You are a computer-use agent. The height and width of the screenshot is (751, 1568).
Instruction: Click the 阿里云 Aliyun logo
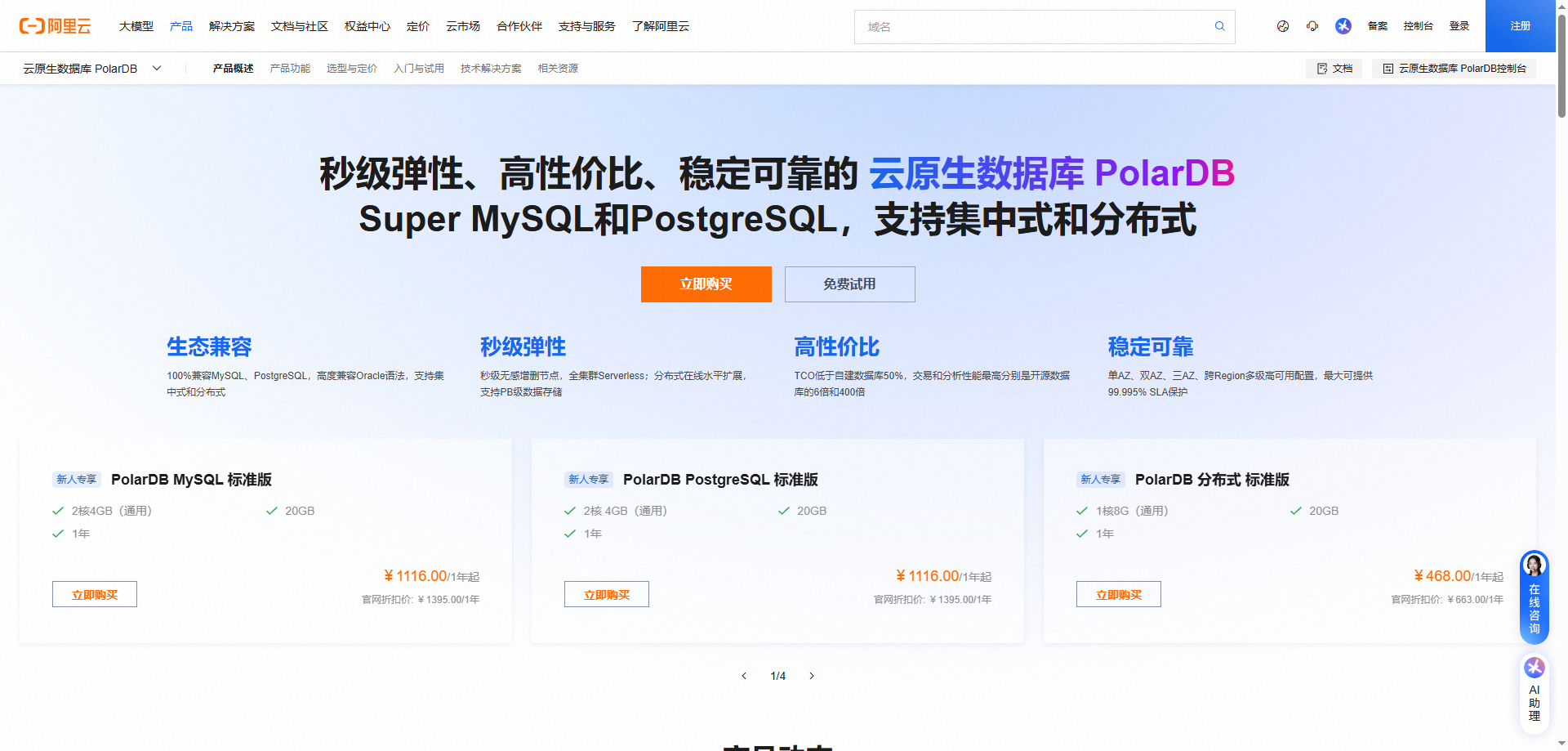coord(56,26)
